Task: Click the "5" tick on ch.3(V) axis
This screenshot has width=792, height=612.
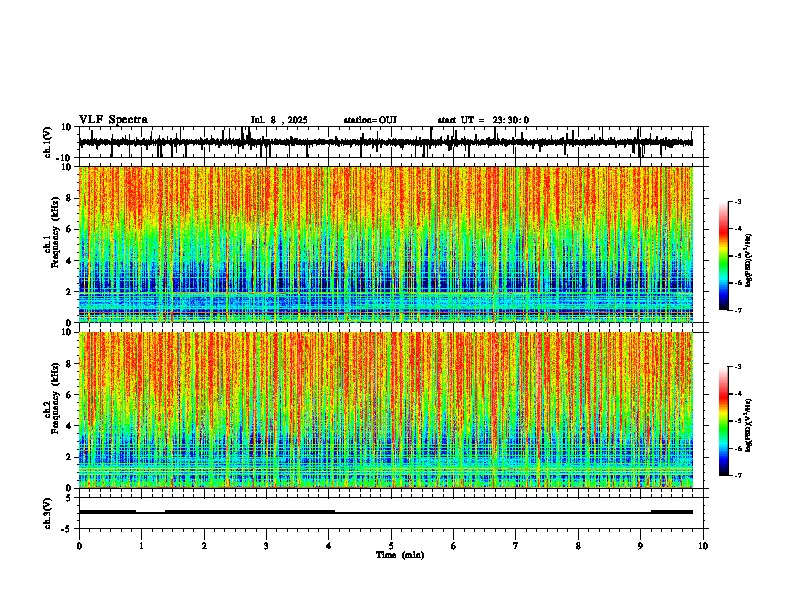Action: click(69, 497)
